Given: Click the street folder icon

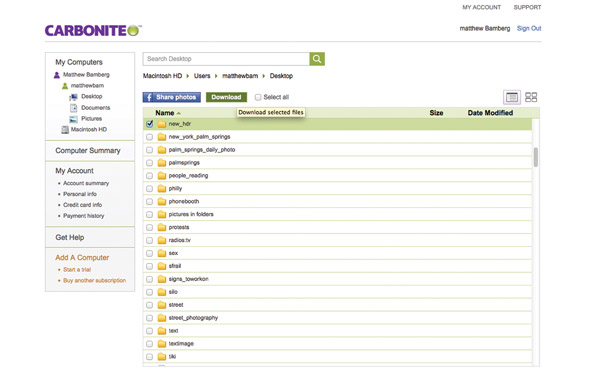Looking at the screenshot, I should (x=162, y=305).
